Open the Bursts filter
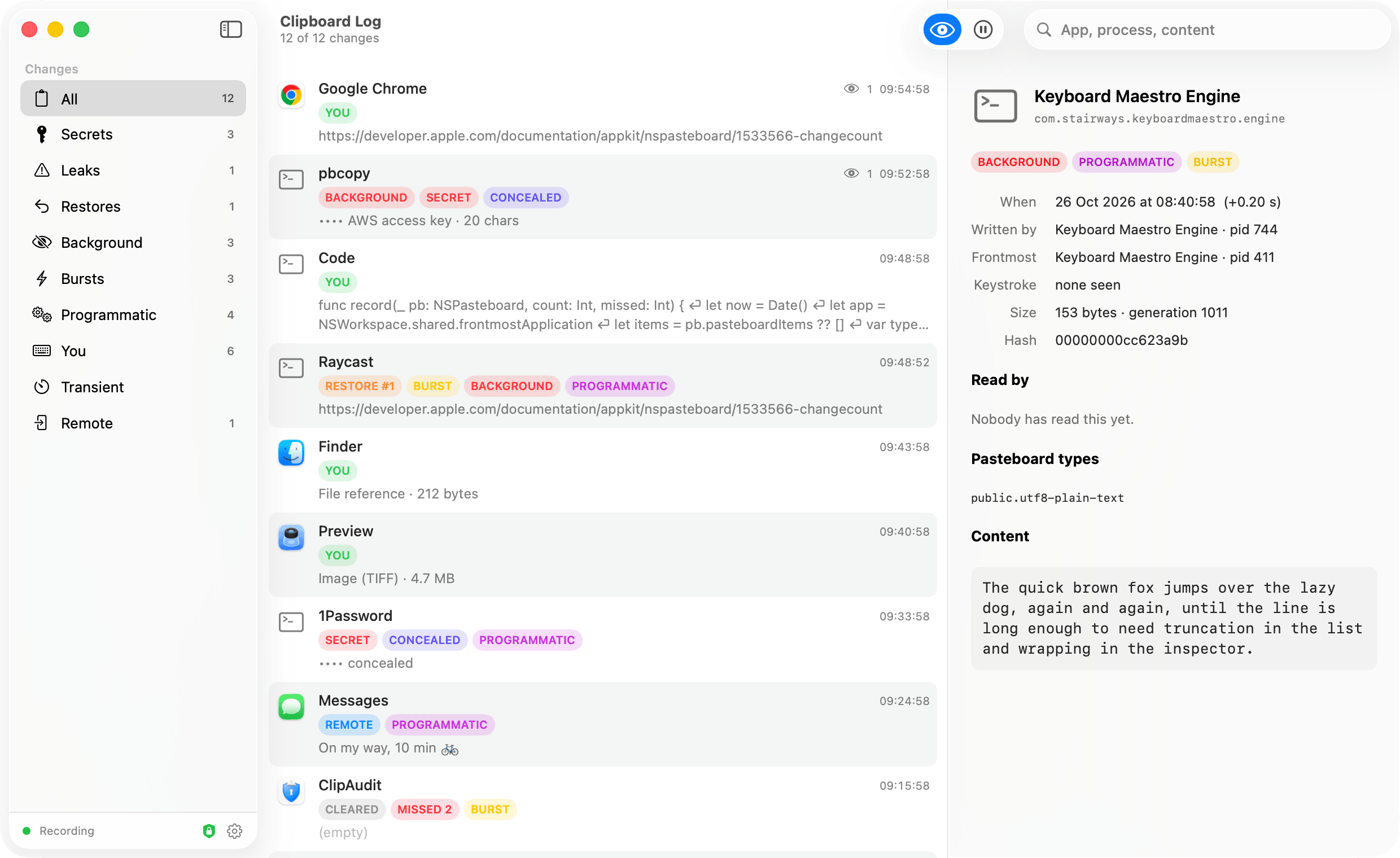 133,278
